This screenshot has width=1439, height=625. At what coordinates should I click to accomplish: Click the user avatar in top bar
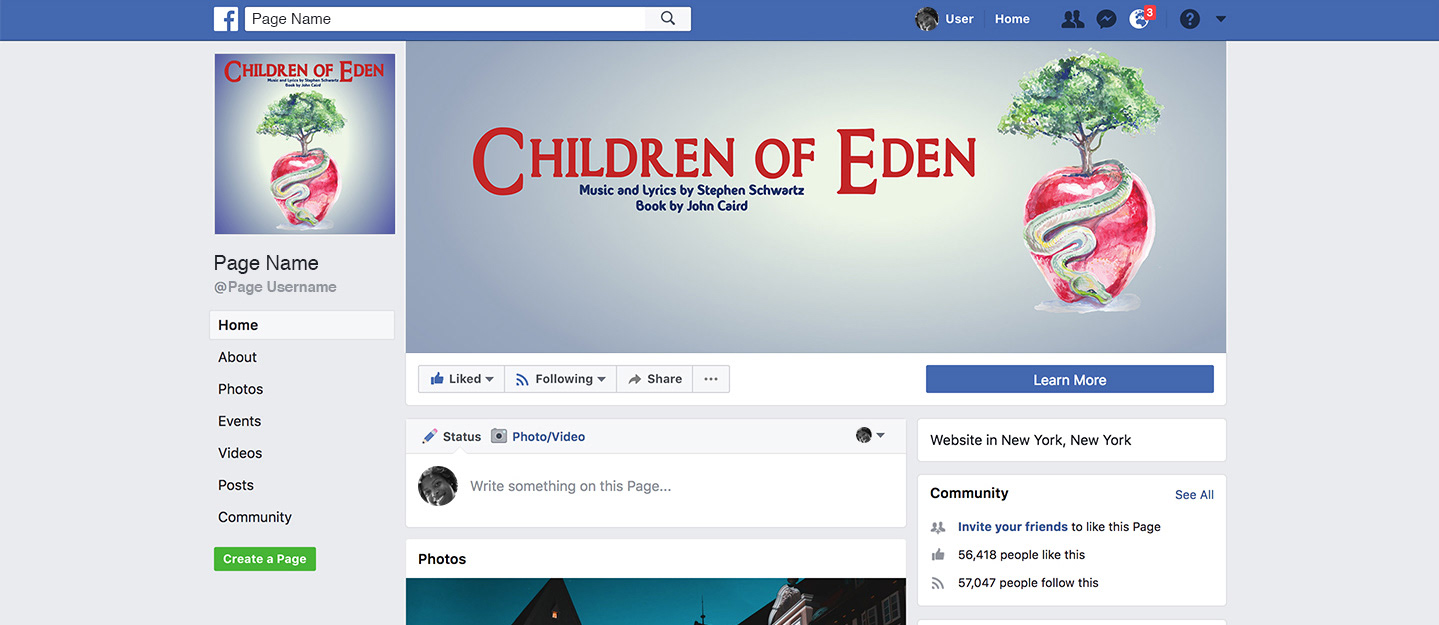coord(927,19)
